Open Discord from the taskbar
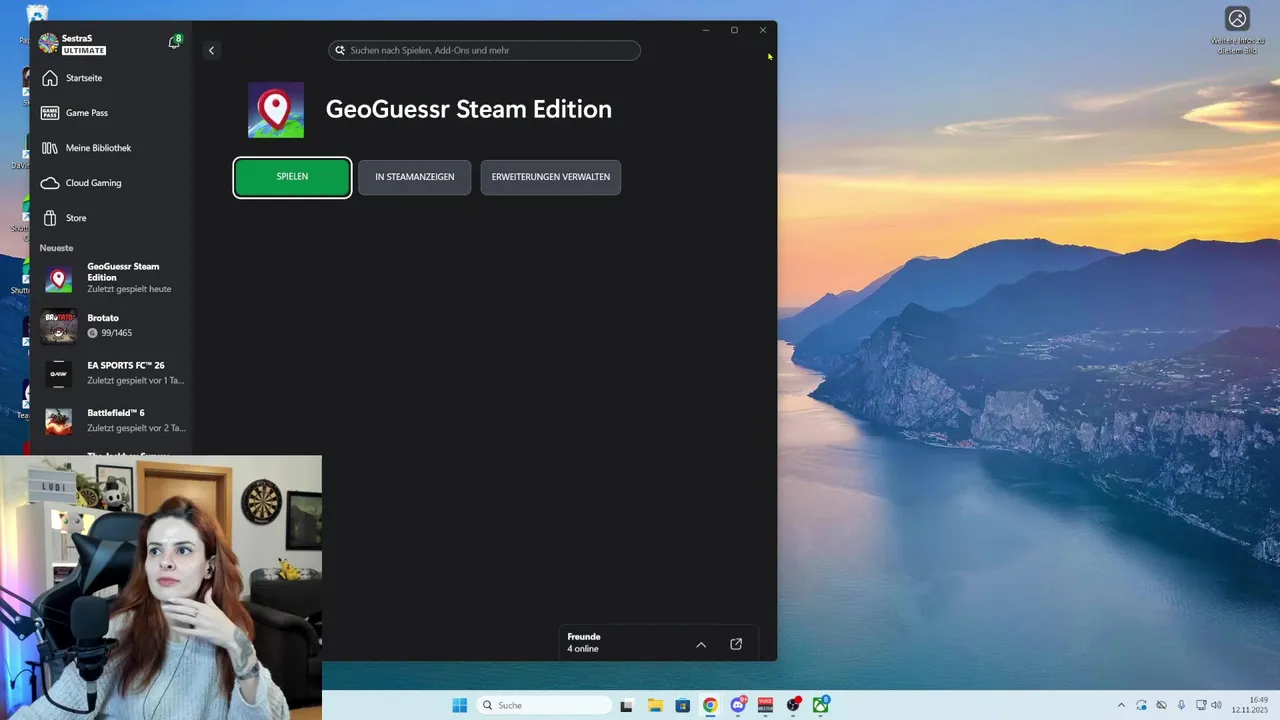 tap(738, 705)
